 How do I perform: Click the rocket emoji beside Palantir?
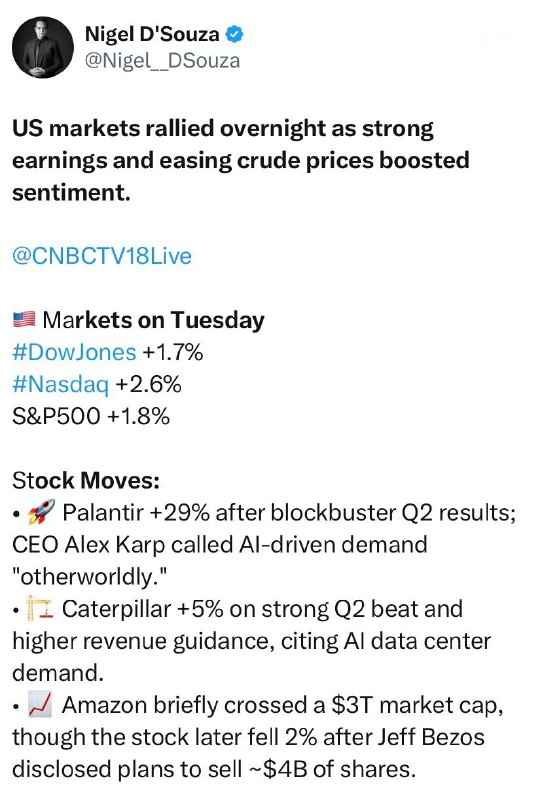pyautogui.click(x=41, y=512)
